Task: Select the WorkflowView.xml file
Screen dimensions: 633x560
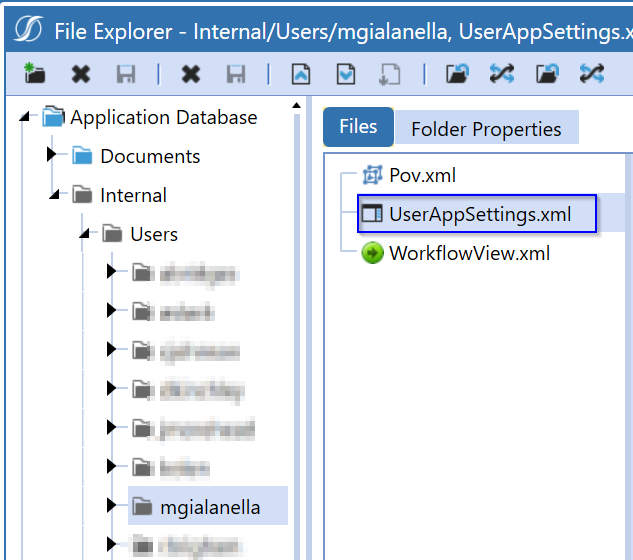Action: coord(455,253)
